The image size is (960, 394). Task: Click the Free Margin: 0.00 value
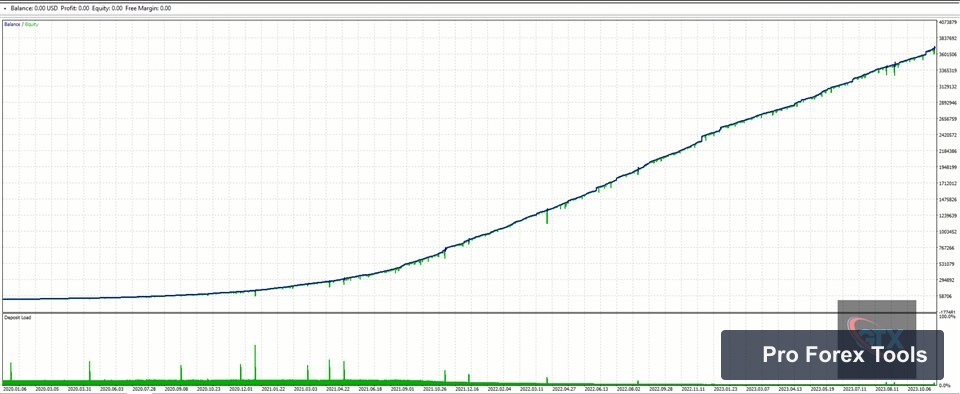pyautogui.click(x=149, y=9)
